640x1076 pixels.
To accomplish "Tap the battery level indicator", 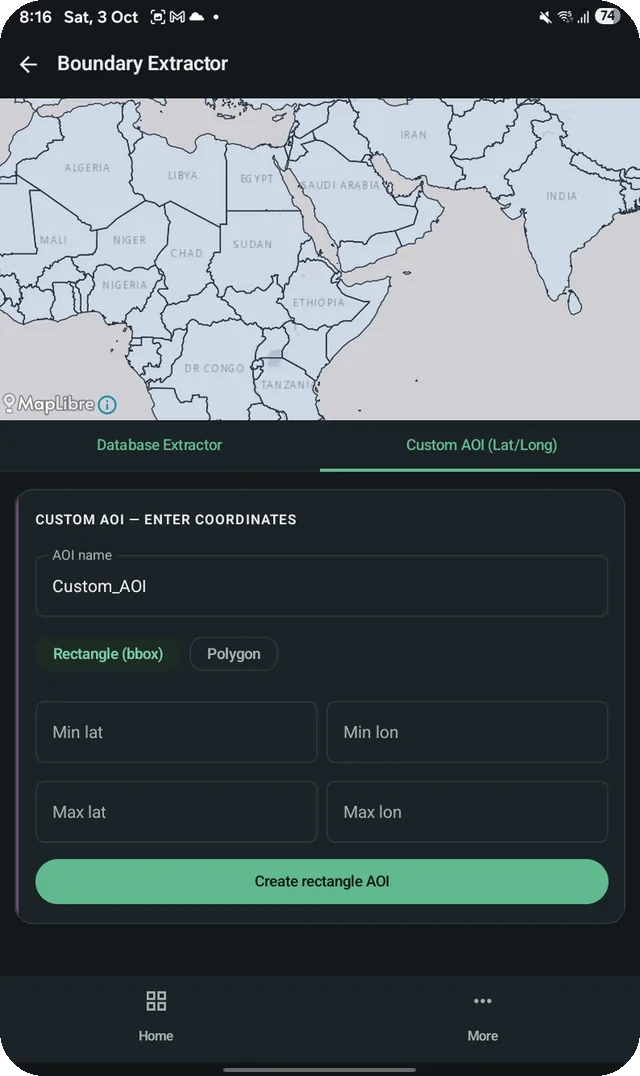I will coord(607,16).
